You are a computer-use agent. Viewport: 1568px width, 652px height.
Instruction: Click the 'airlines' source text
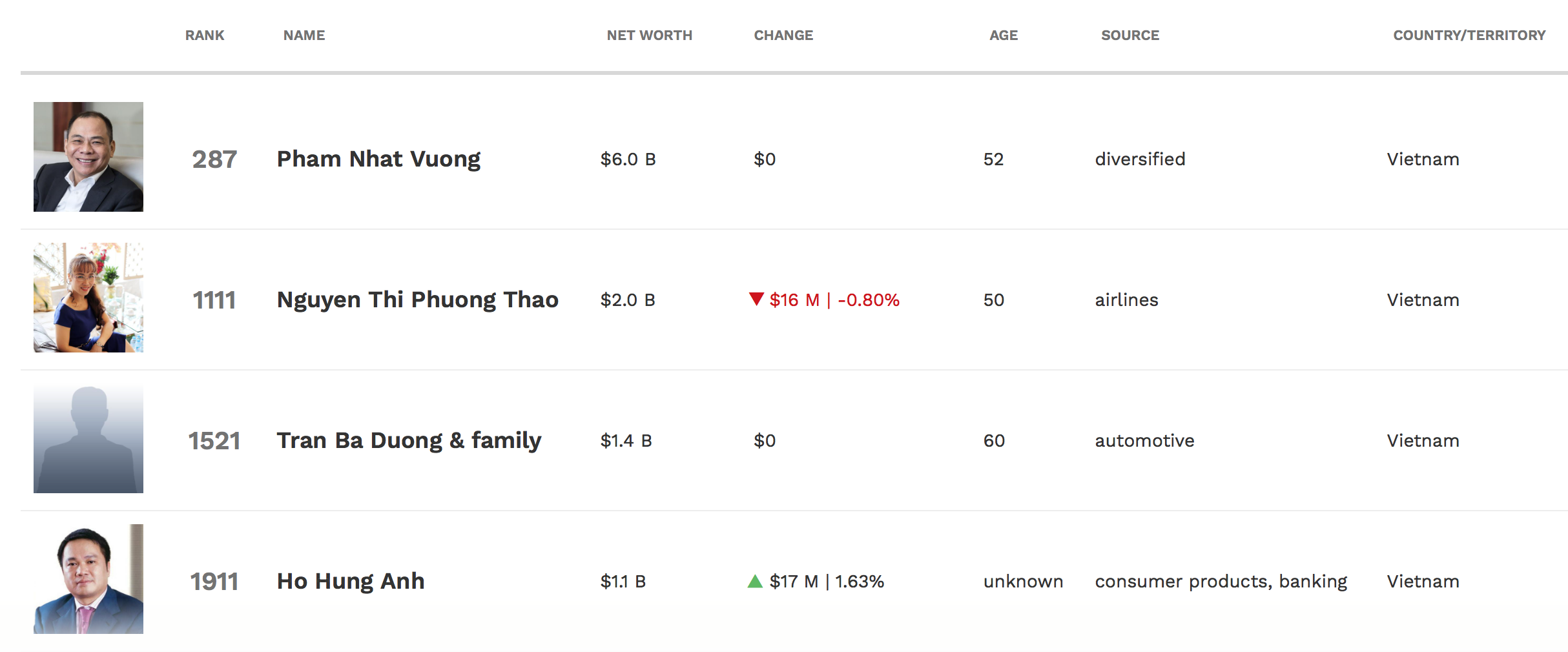(x=1127, y=300)
